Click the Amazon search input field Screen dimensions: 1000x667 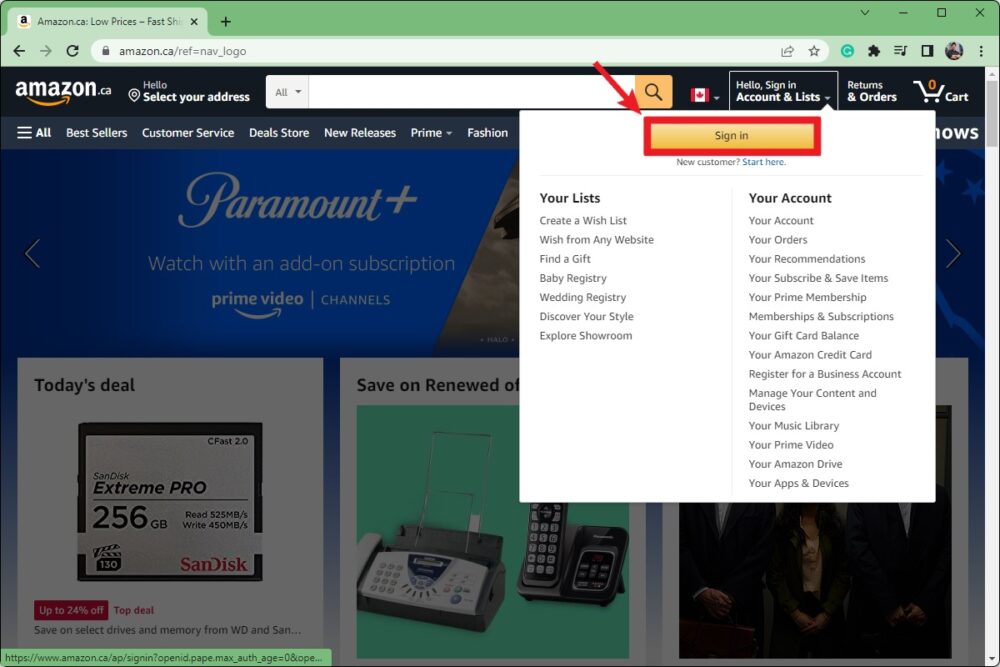(x=470, y=92)
